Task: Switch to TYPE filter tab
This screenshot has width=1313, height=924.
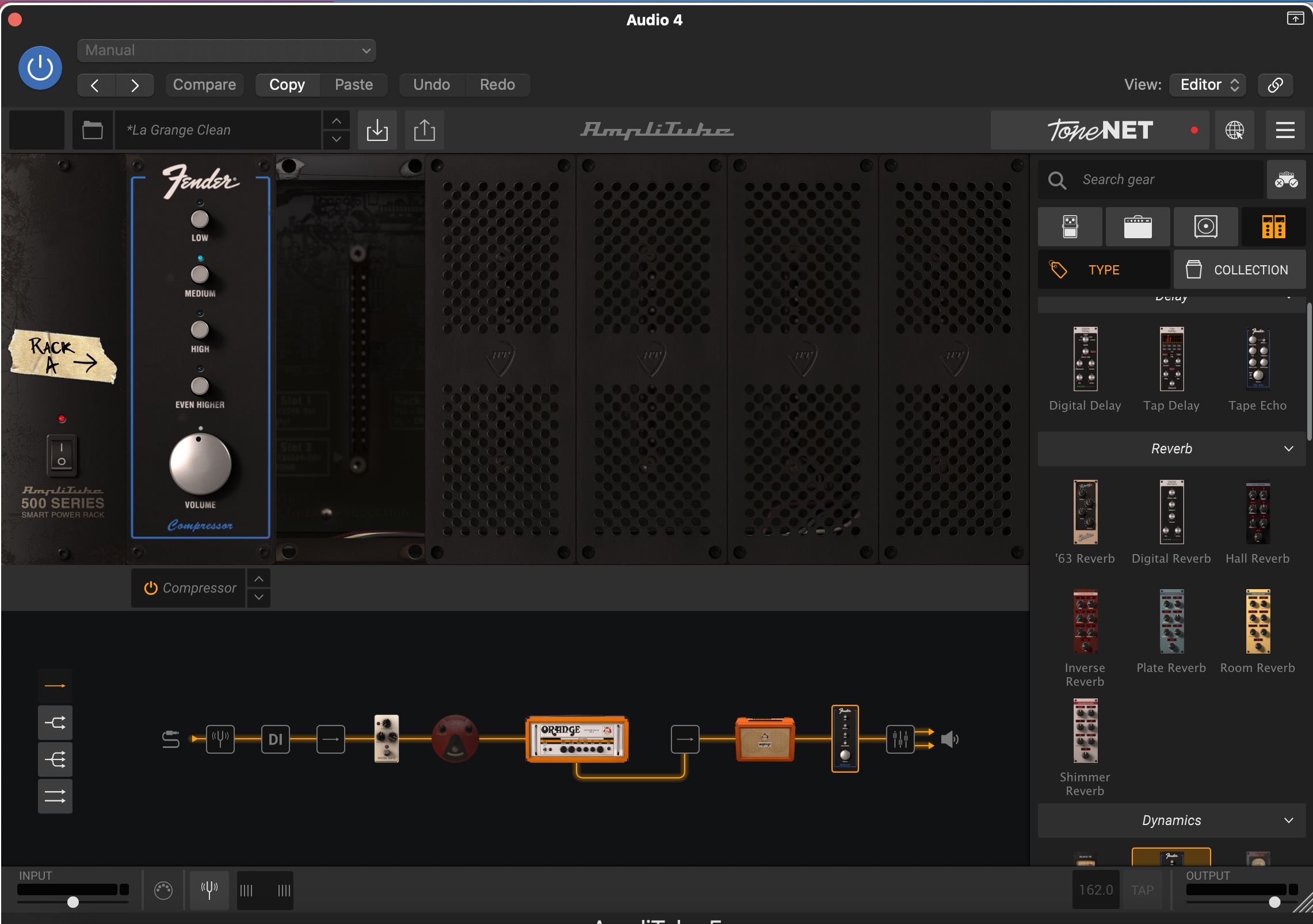Action: tap(1104, 269)
